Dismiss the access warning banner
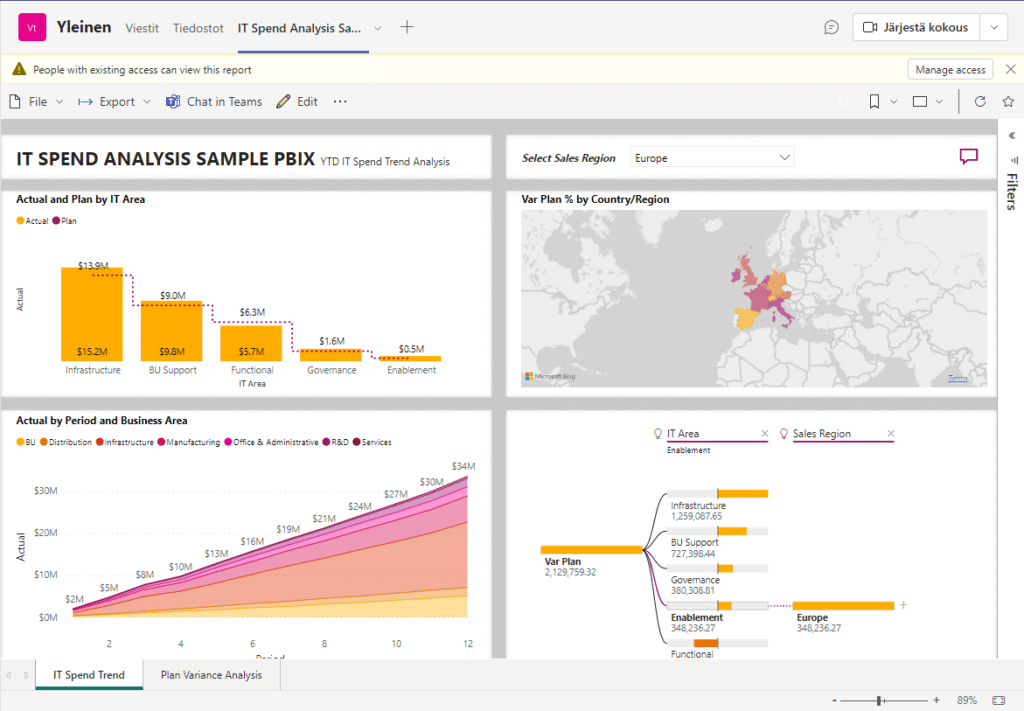The height and width of the screenshot is (711, 1024). 1010,69
